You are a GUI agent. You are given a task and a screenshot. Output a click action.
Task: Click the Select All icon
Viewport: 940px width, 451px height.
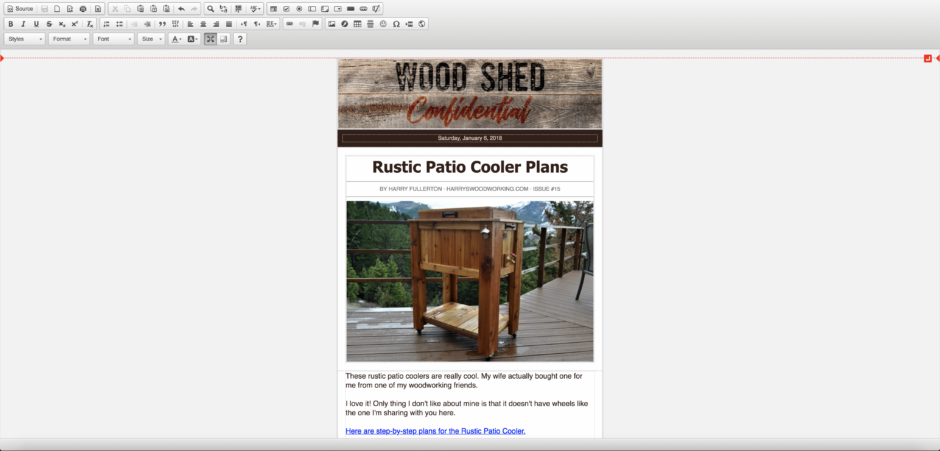[x=239, y=9]
